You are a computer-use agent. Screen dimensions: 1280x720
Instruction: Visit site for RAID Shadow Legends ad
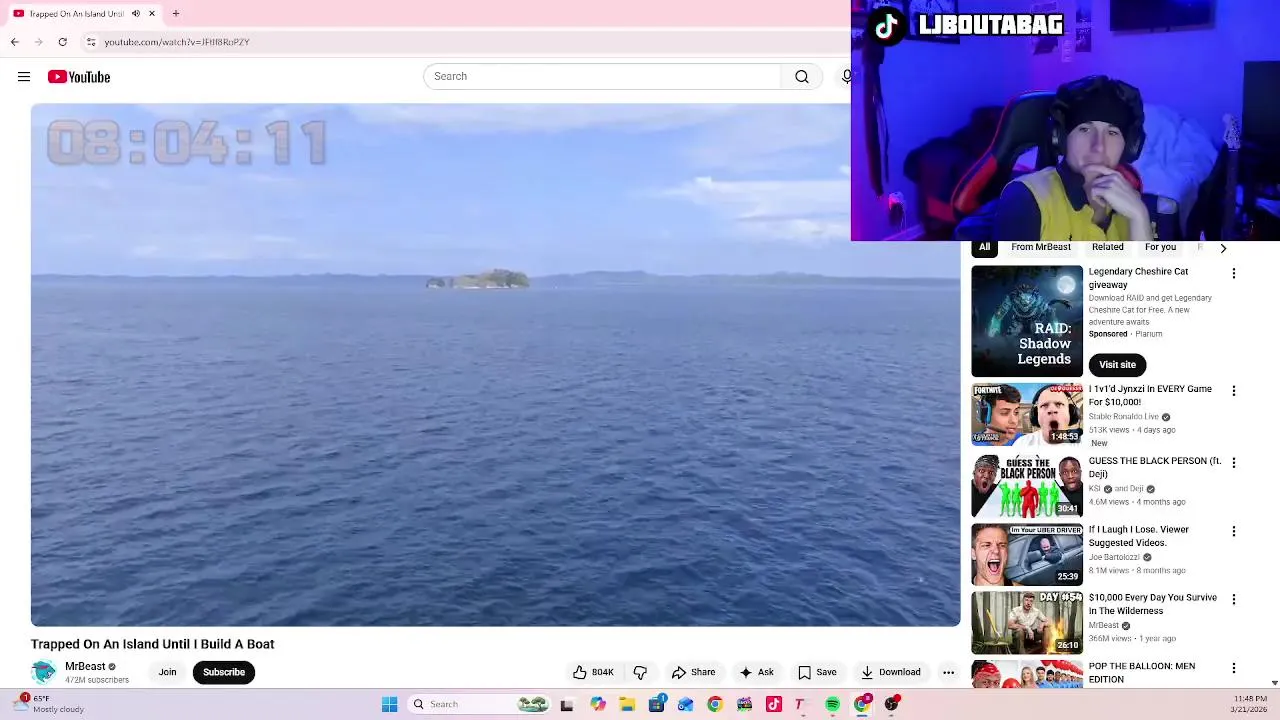(1117, 365)
